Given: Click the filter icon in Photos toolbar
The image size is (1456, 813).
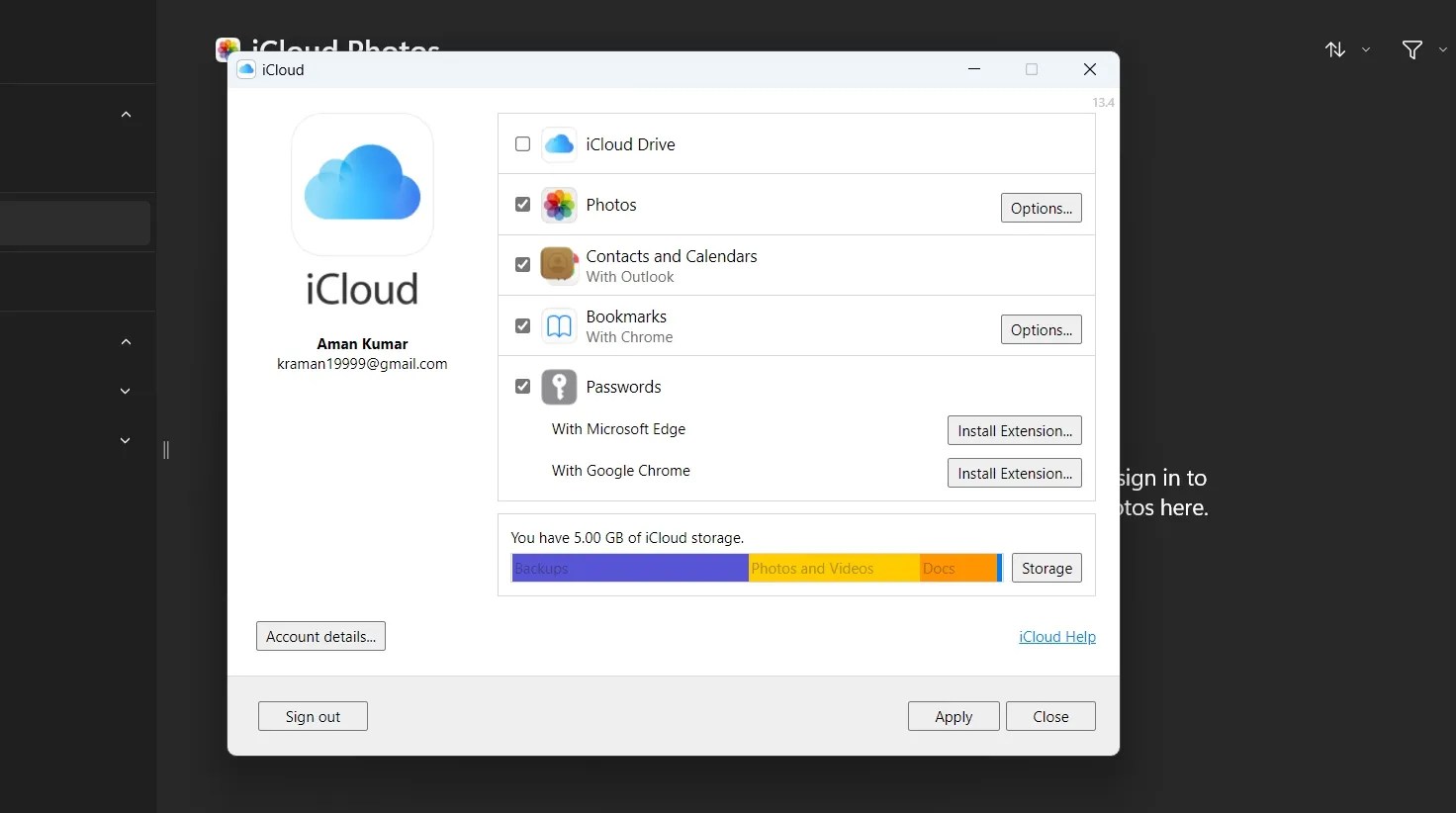Looking at the screenshot, I should pos(1411,49).
